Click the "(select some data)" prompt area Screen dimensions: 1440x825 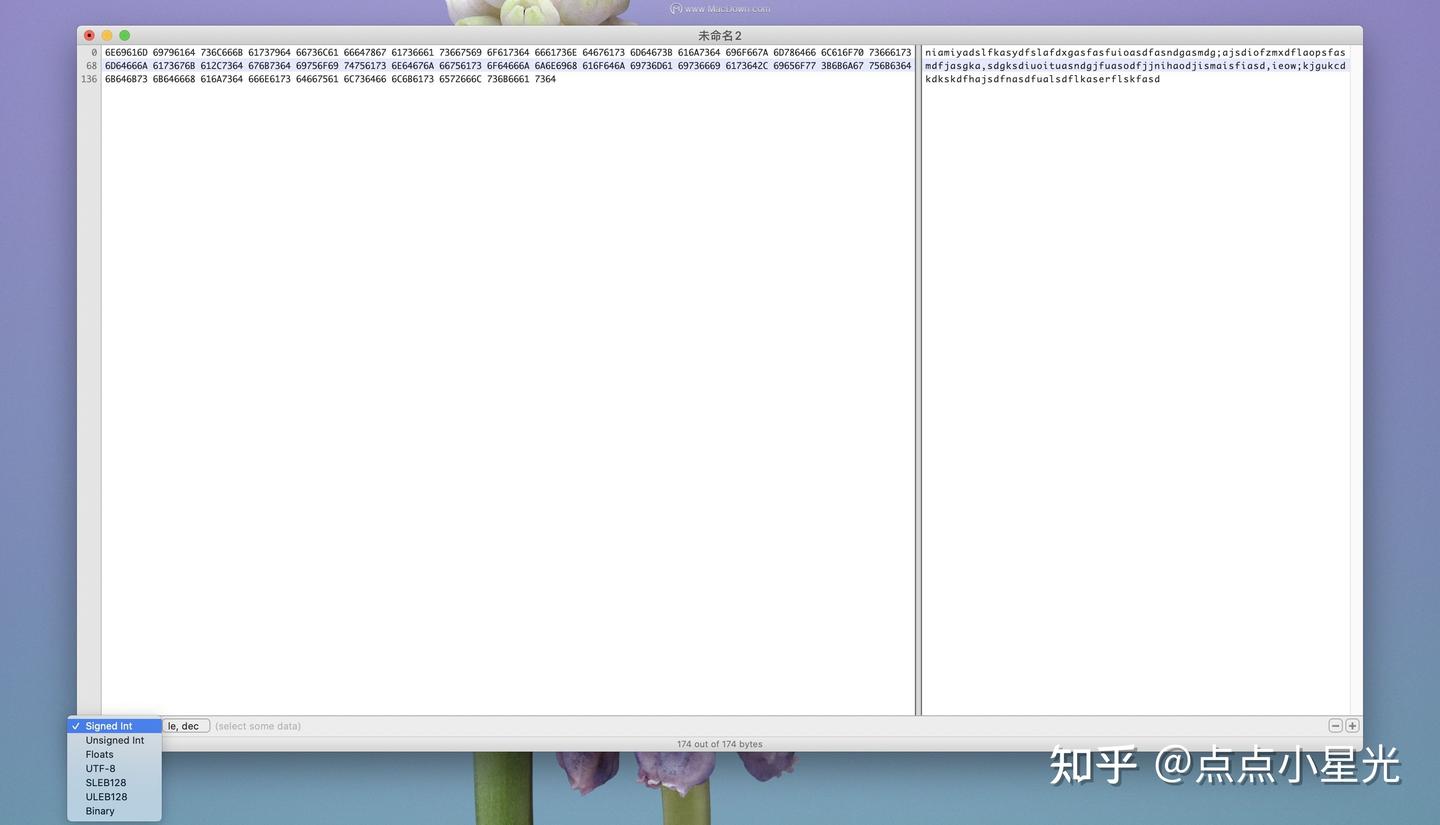point(257,725)
